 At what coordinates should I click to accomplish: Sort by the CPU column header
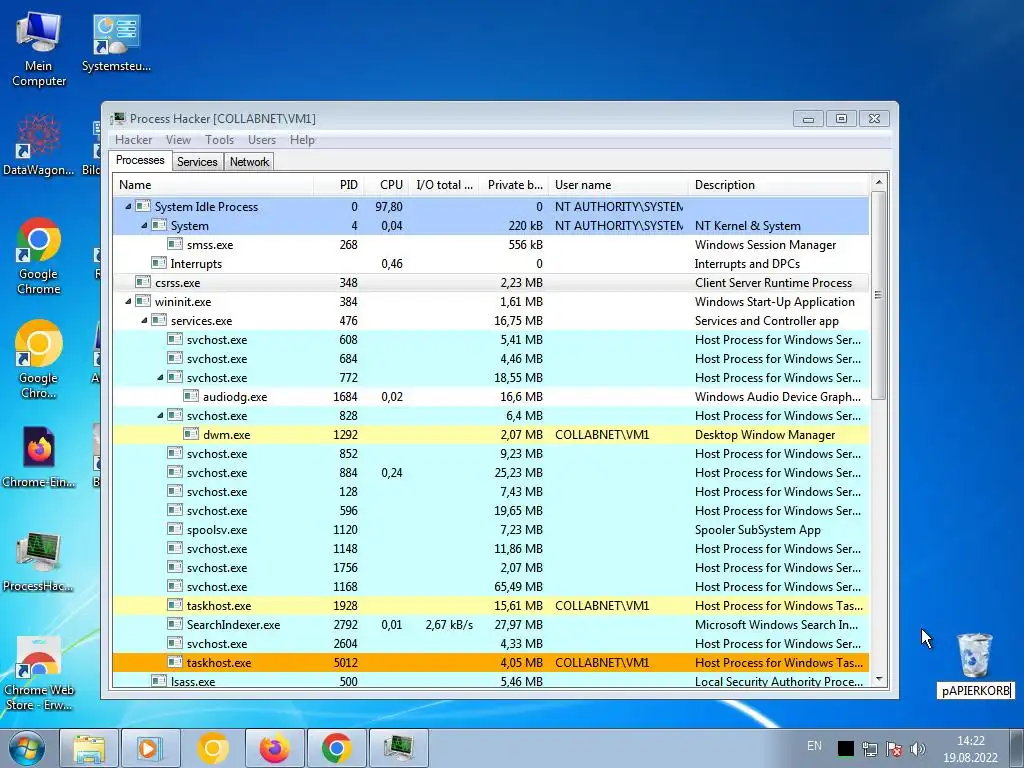click(387, 185)
